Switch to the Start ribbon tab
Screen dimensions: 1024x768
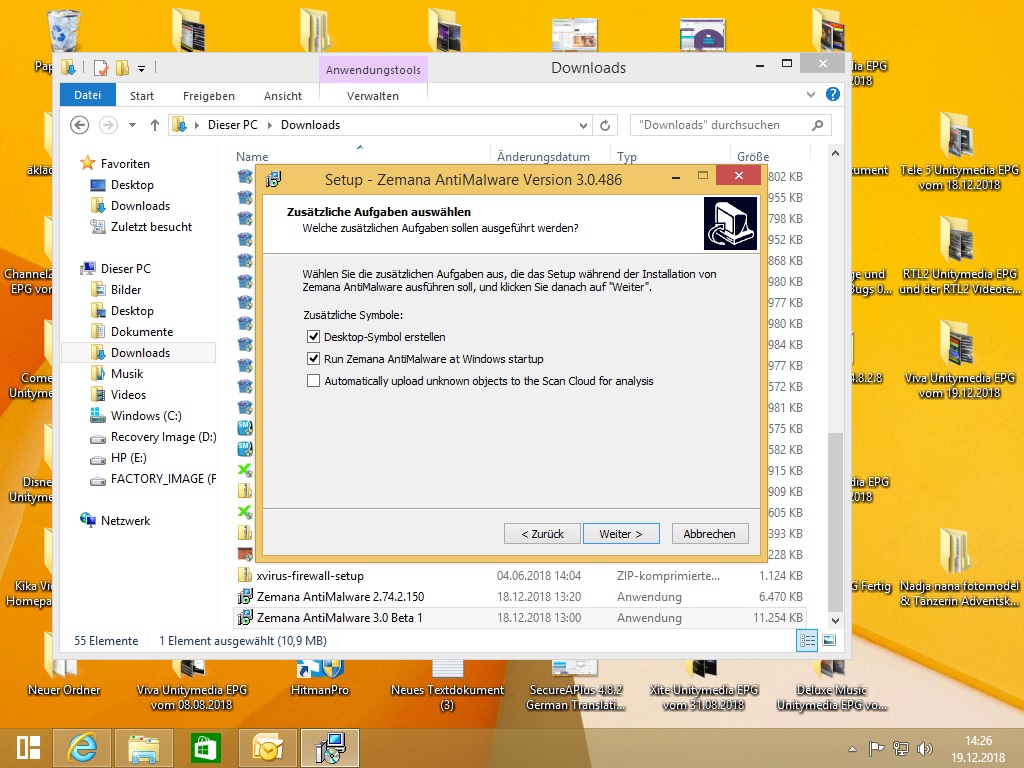point(142,96)
